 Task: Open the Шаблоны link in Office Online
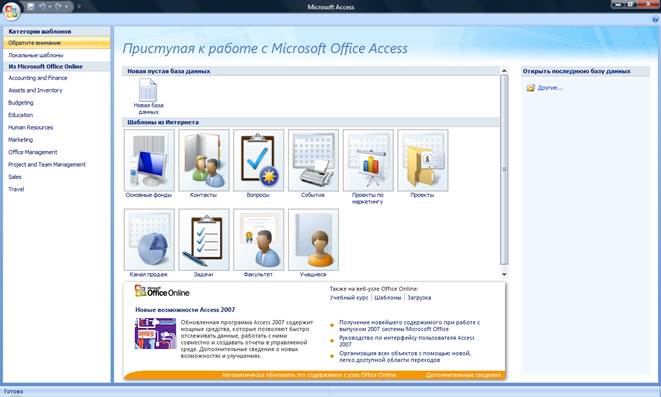387,298
